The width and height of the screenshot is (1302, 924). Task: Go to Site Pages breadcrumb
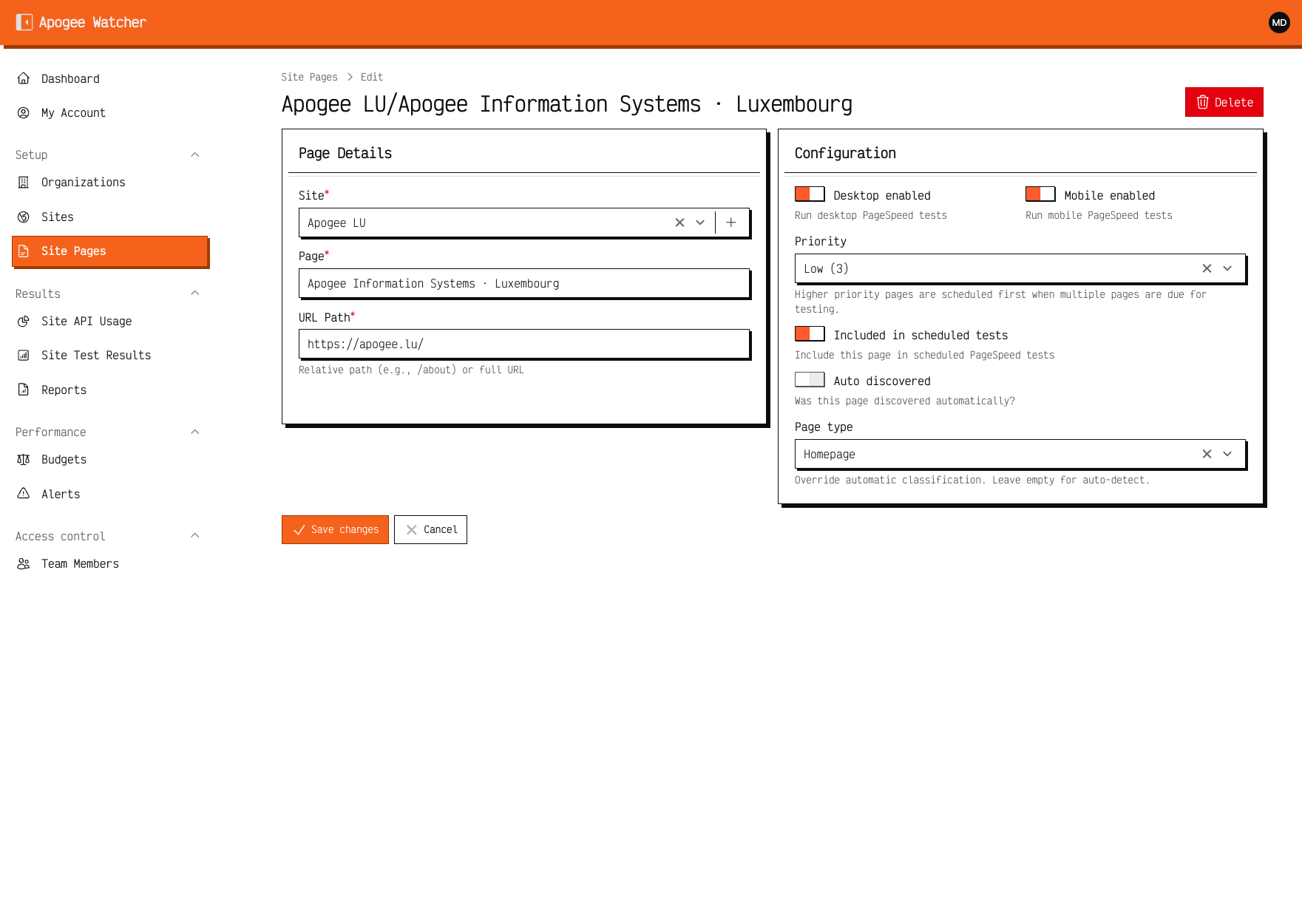(x=309, y=77)
